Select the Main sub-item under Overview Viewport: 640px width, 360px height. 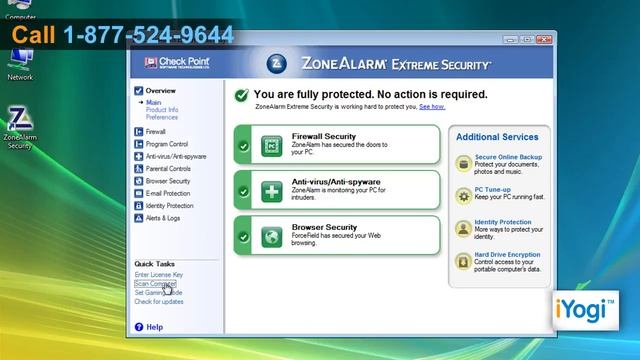(x=153, y=102)
